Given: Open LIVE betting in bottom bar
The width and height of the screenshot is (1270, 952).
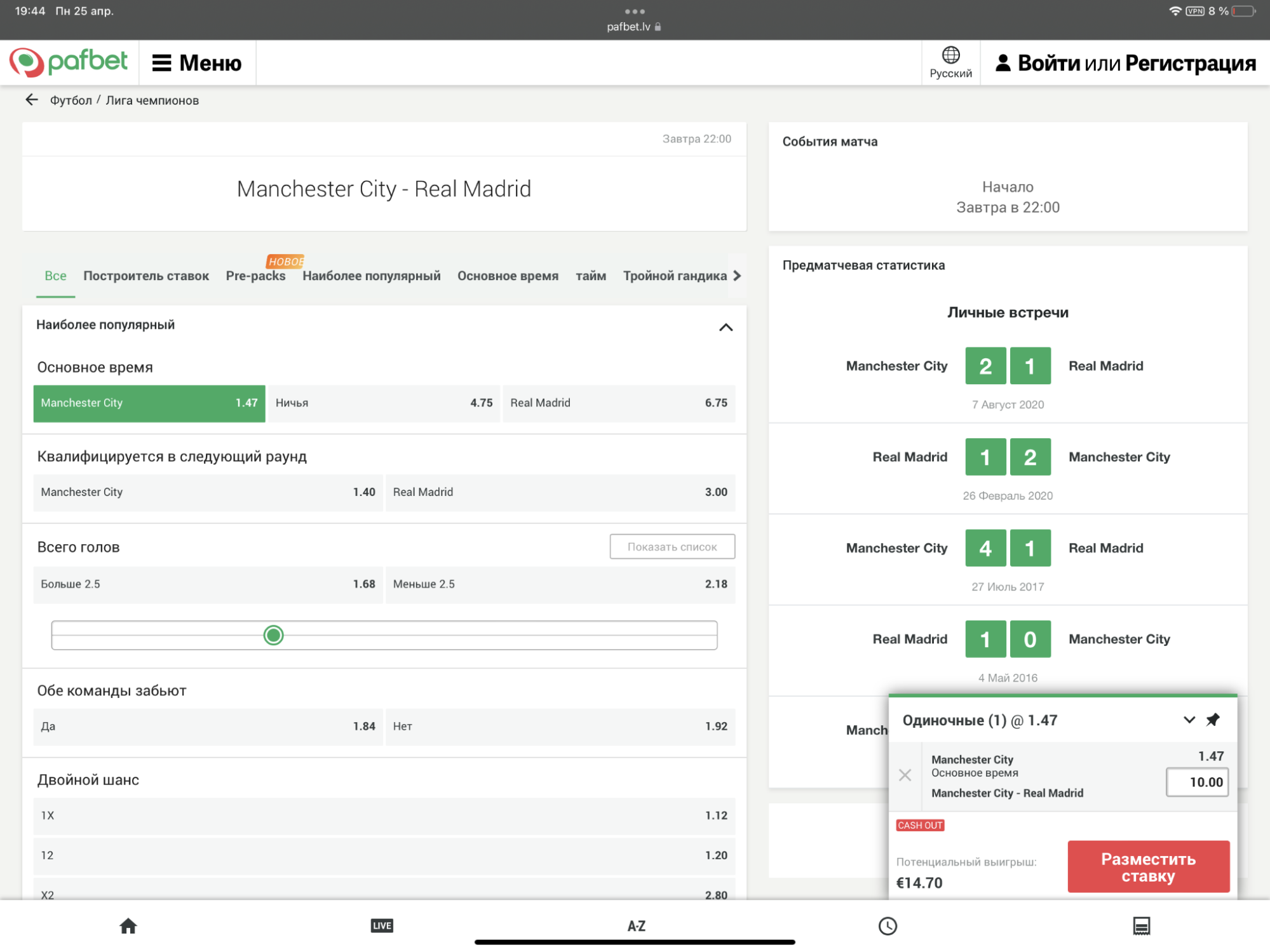Looking at the screenshot, I should 382,926.
